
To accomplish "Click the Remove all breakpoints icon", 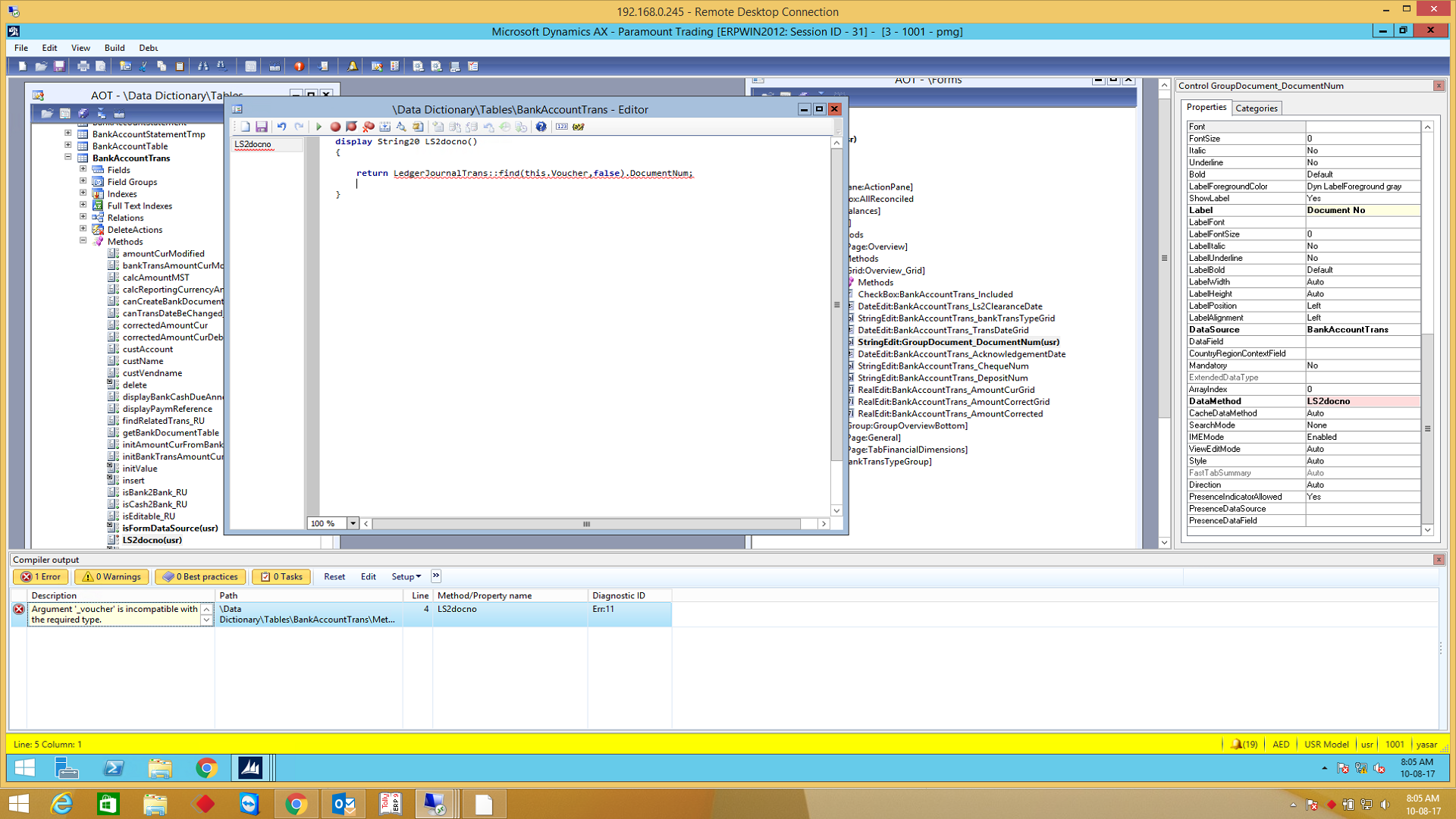I will coord(369,127).
